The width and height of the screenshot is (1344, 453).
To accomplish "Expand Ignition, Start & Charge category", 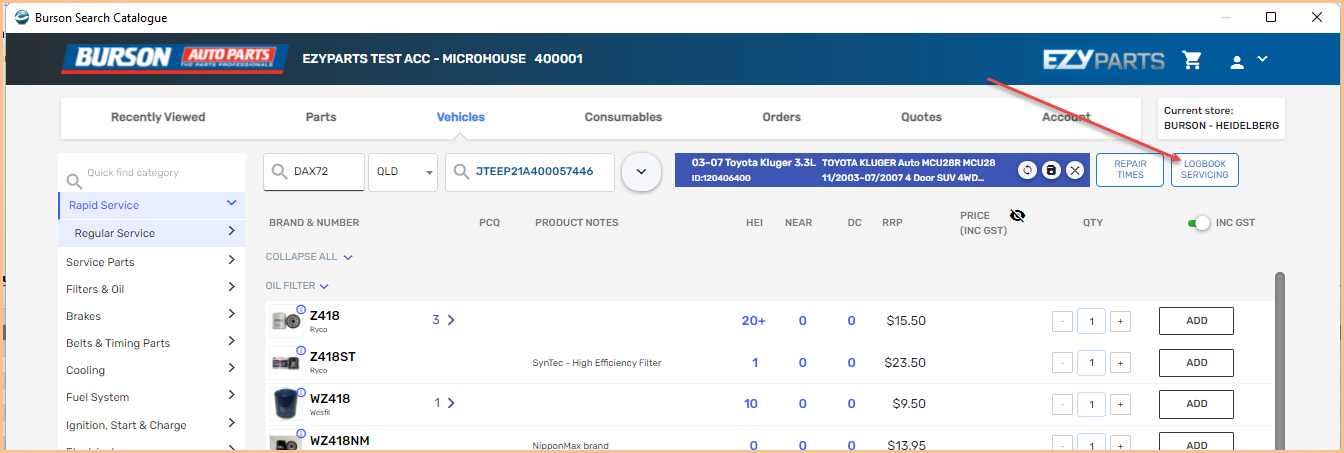I will click(x=231, y=423).
